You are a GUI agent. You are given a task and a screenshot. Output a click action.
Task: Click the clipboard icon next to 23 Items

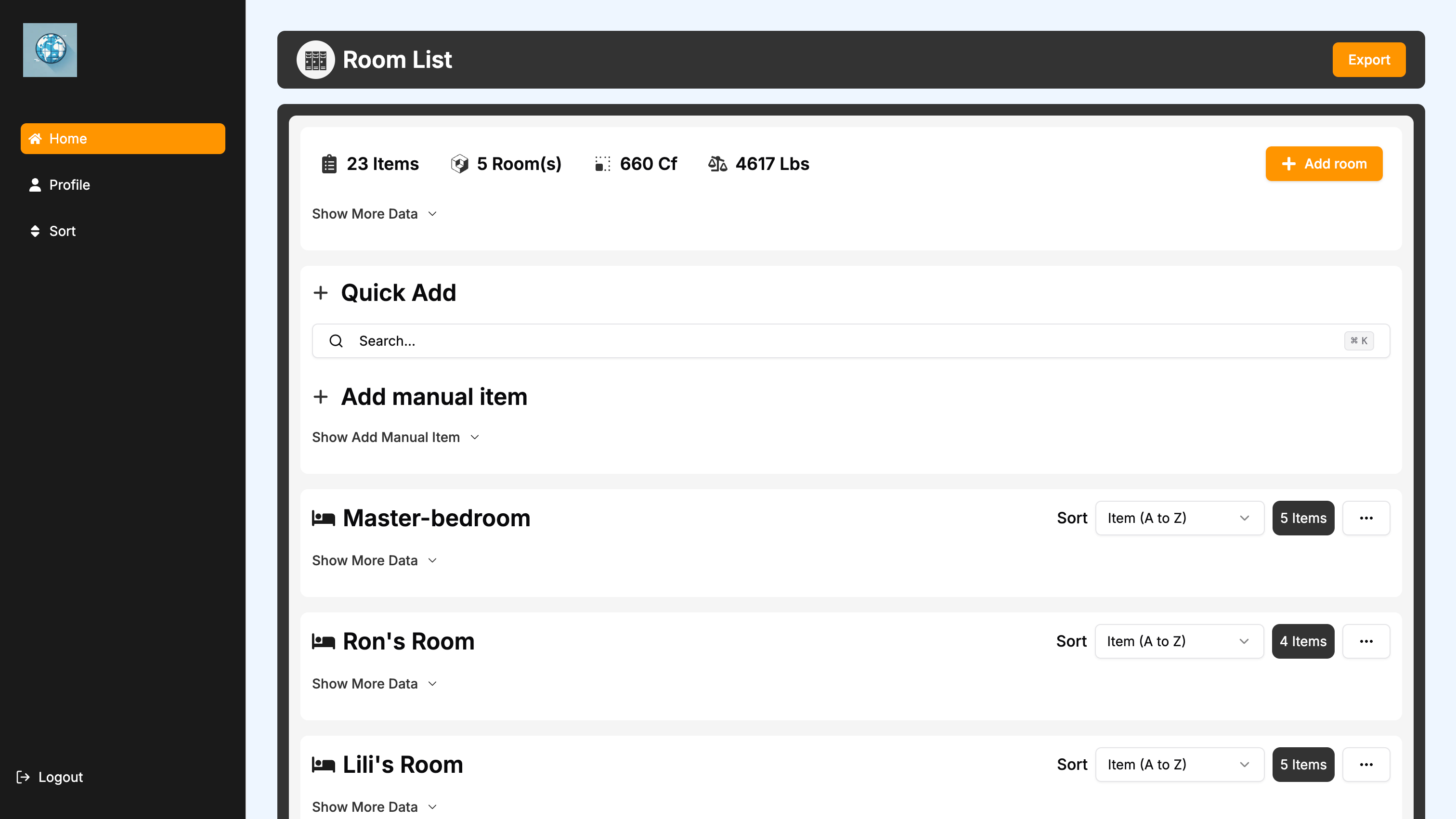(x=329, y=163)
